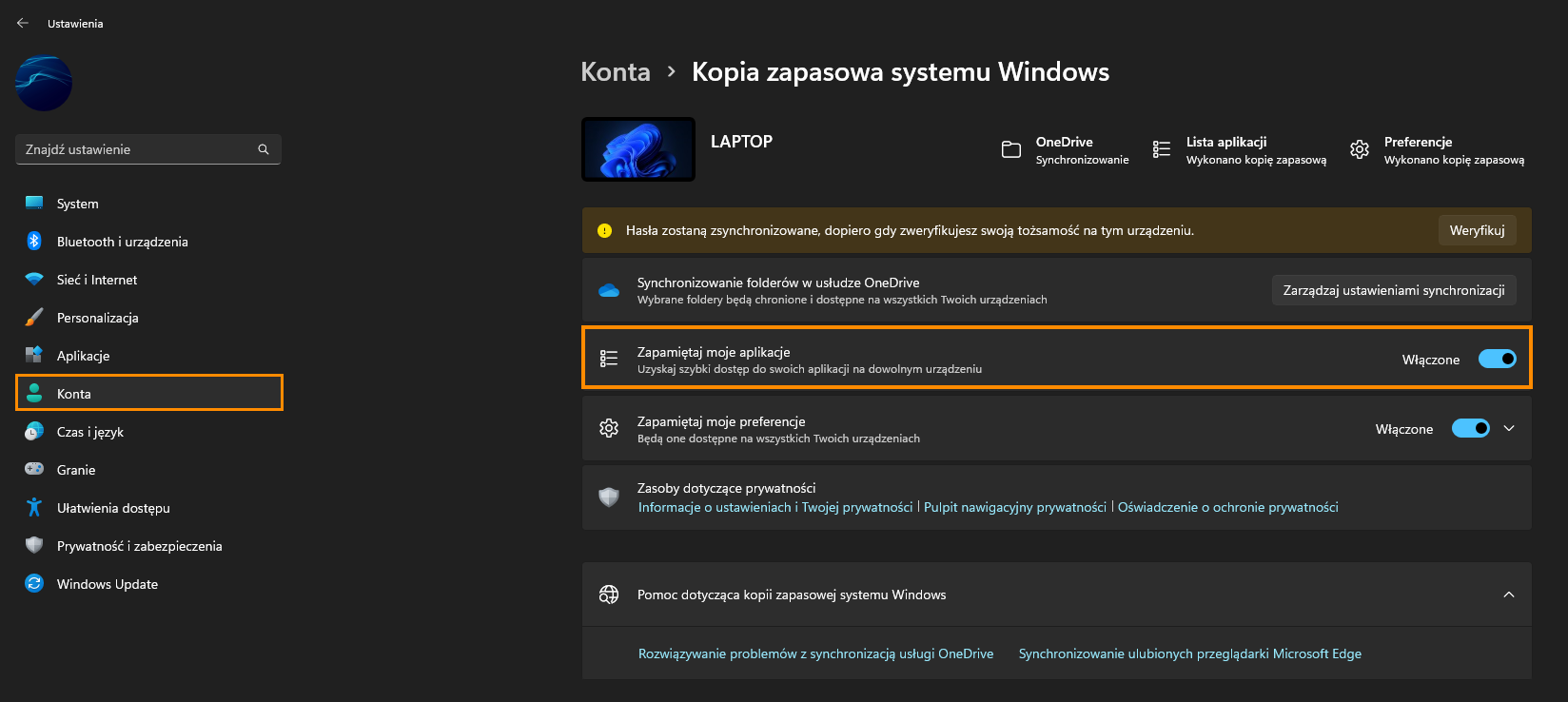Open Rozwiązywanie problemów z synchronizacją OneDrive link

pos(815,653)
